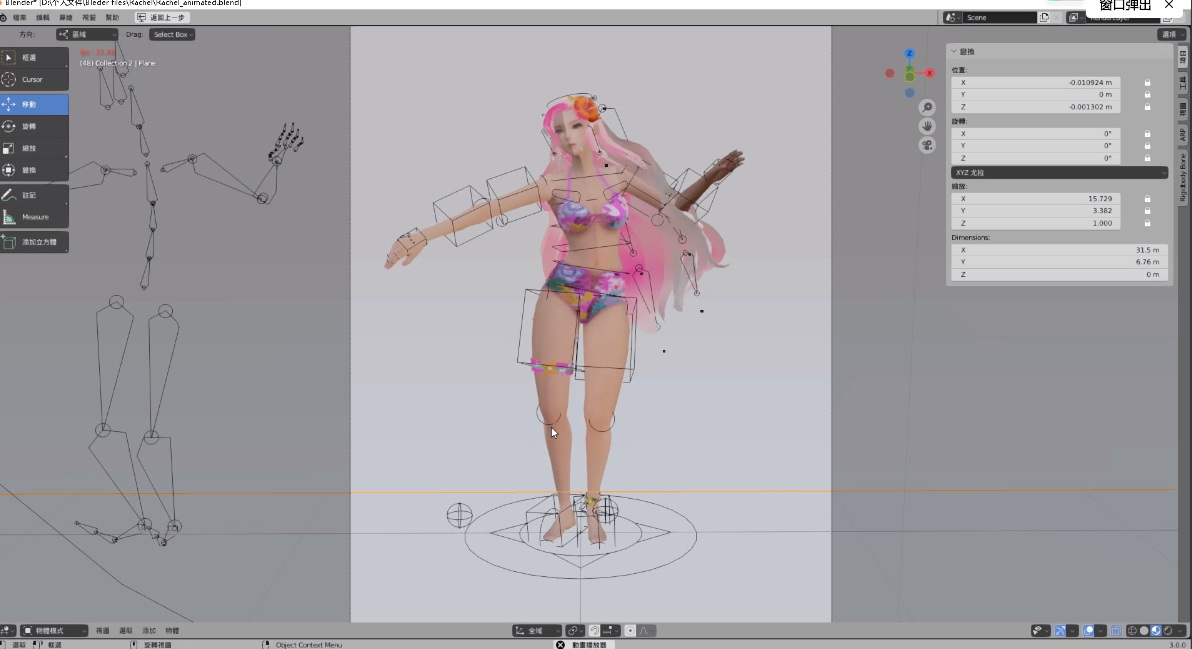Select the Cursor tool
The image size is (1192, 649).
point(34,79)
